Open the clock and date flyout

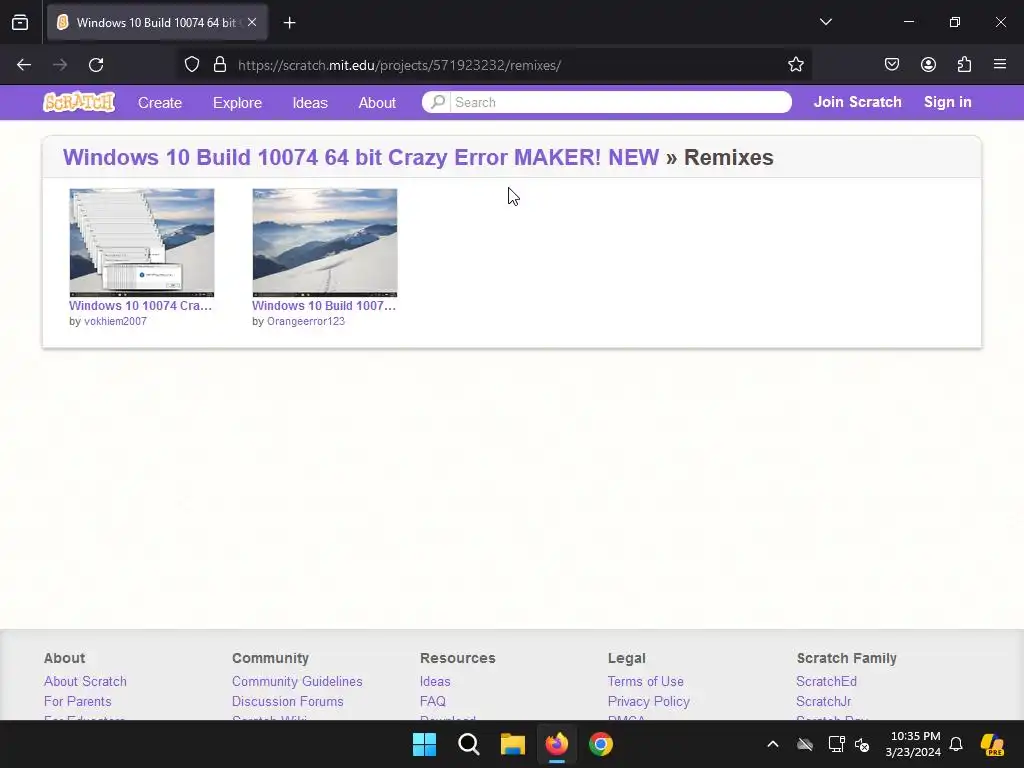pos(913,744)
